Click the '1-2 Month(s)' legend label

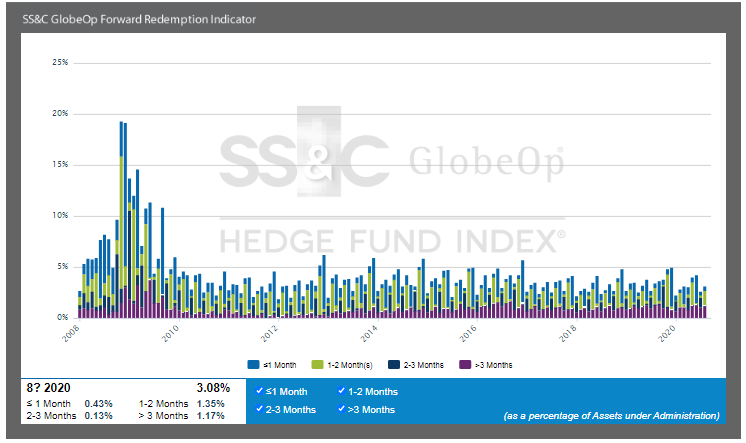click(350, 365)
